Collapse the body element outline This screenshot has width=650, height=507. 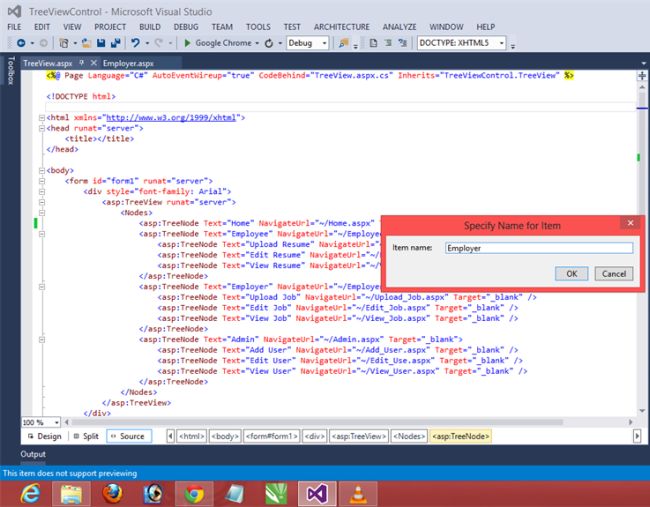point(40,170)
